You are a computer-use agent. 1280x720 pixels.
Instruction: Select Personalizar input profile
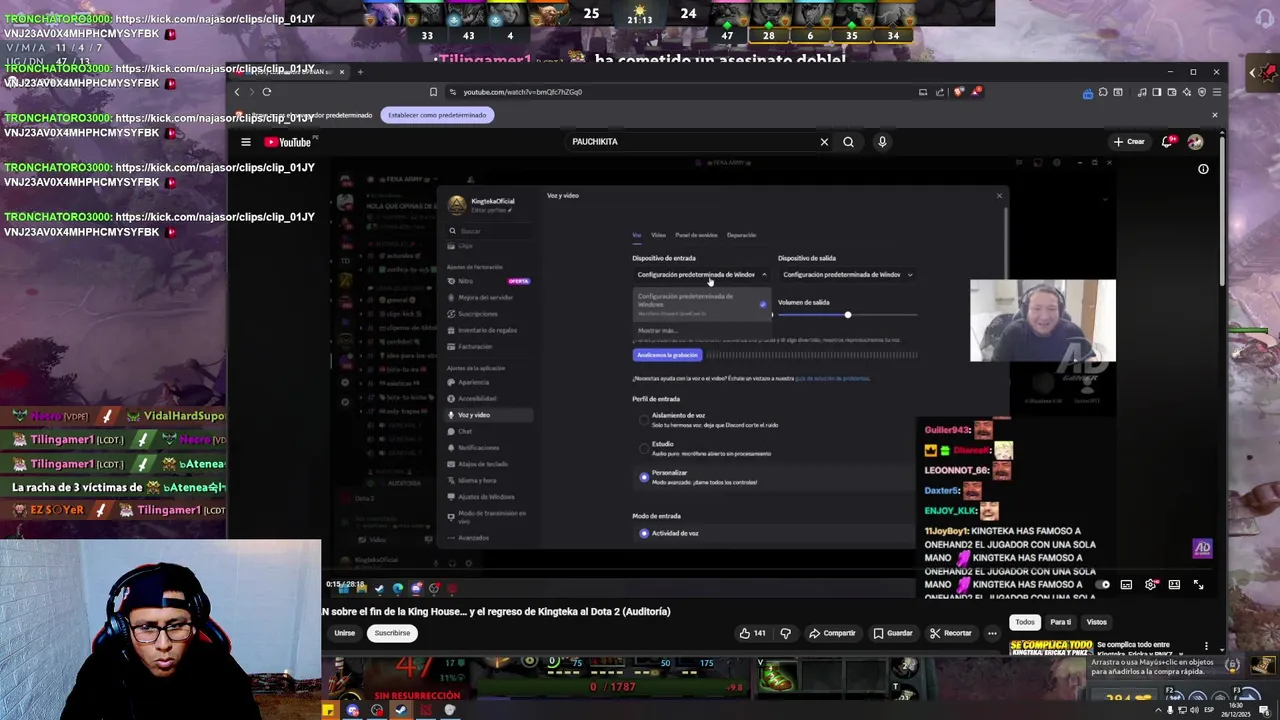644,477
